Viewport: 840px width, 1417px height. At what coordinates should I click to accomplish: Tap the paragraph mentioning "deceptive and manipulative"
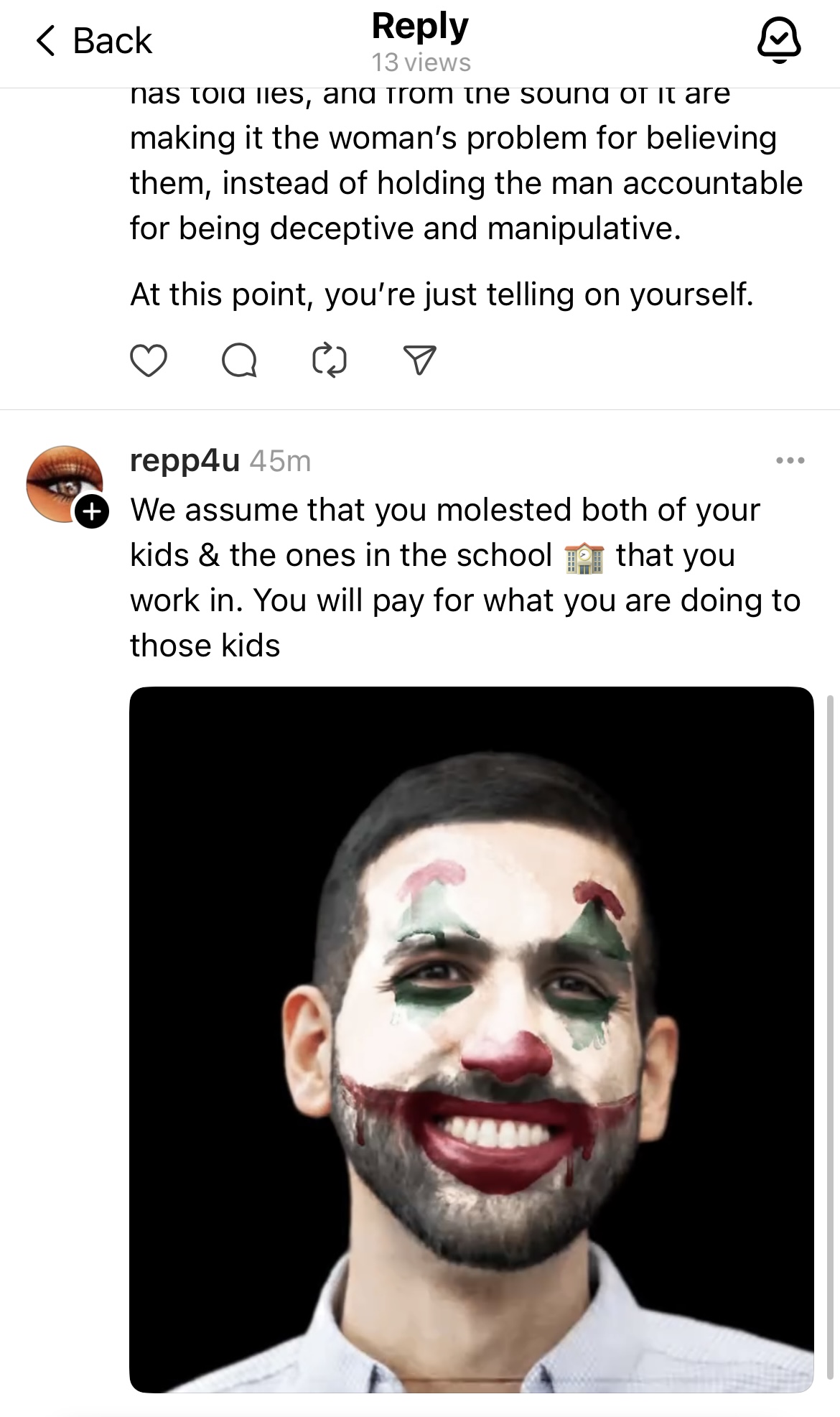point(466,183)
